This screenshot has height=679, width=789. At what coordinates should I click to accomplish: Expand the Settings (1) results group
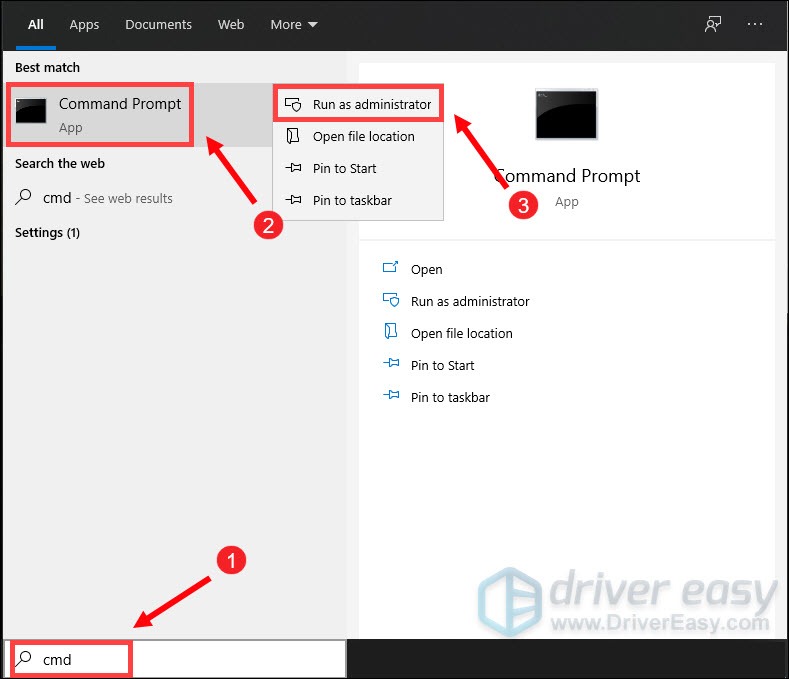[47, 233]
